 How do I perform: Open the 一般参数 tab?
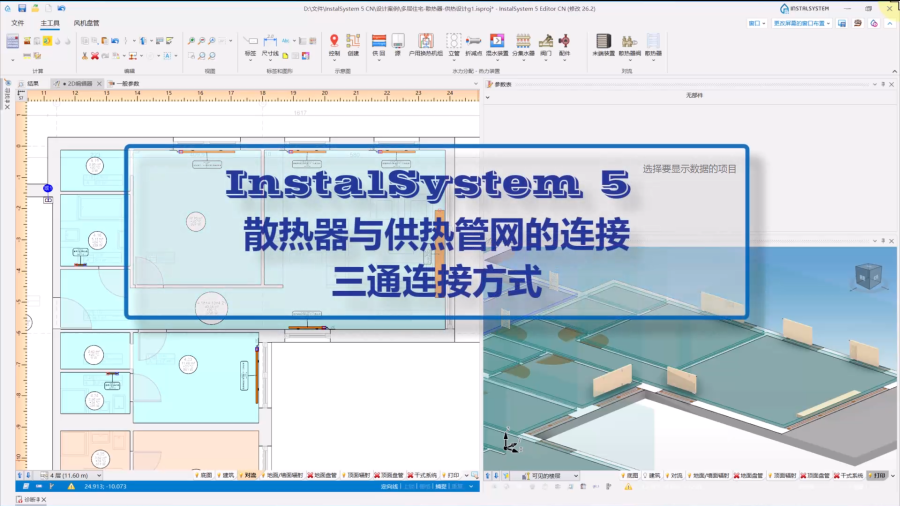click(x=124, y=84)
